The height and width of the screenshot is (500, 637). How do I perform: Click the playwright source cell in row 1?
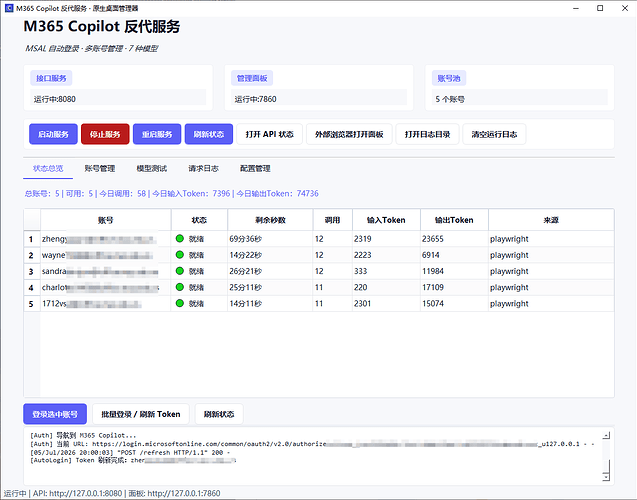pyautogui.click(x=551, y=239)
